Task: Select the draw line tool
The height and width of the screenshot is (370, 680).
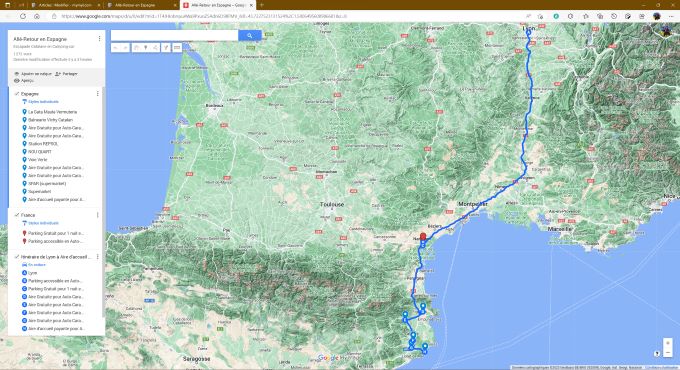Action: tap(155, 48)
